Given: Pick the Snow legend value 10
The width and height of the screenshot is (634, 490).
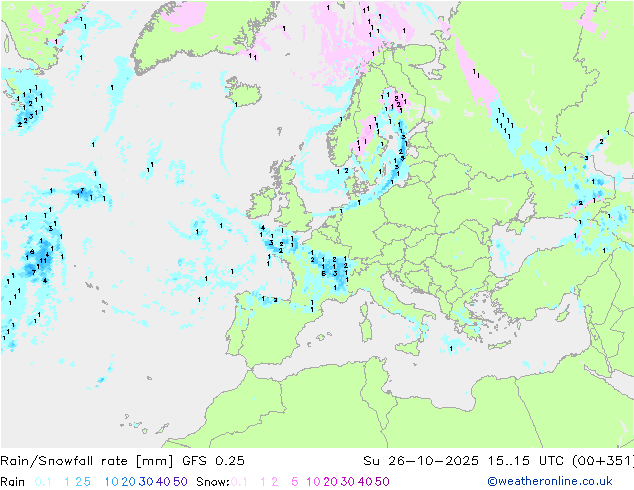Looking at the screenshot, I should click(313, 482).
